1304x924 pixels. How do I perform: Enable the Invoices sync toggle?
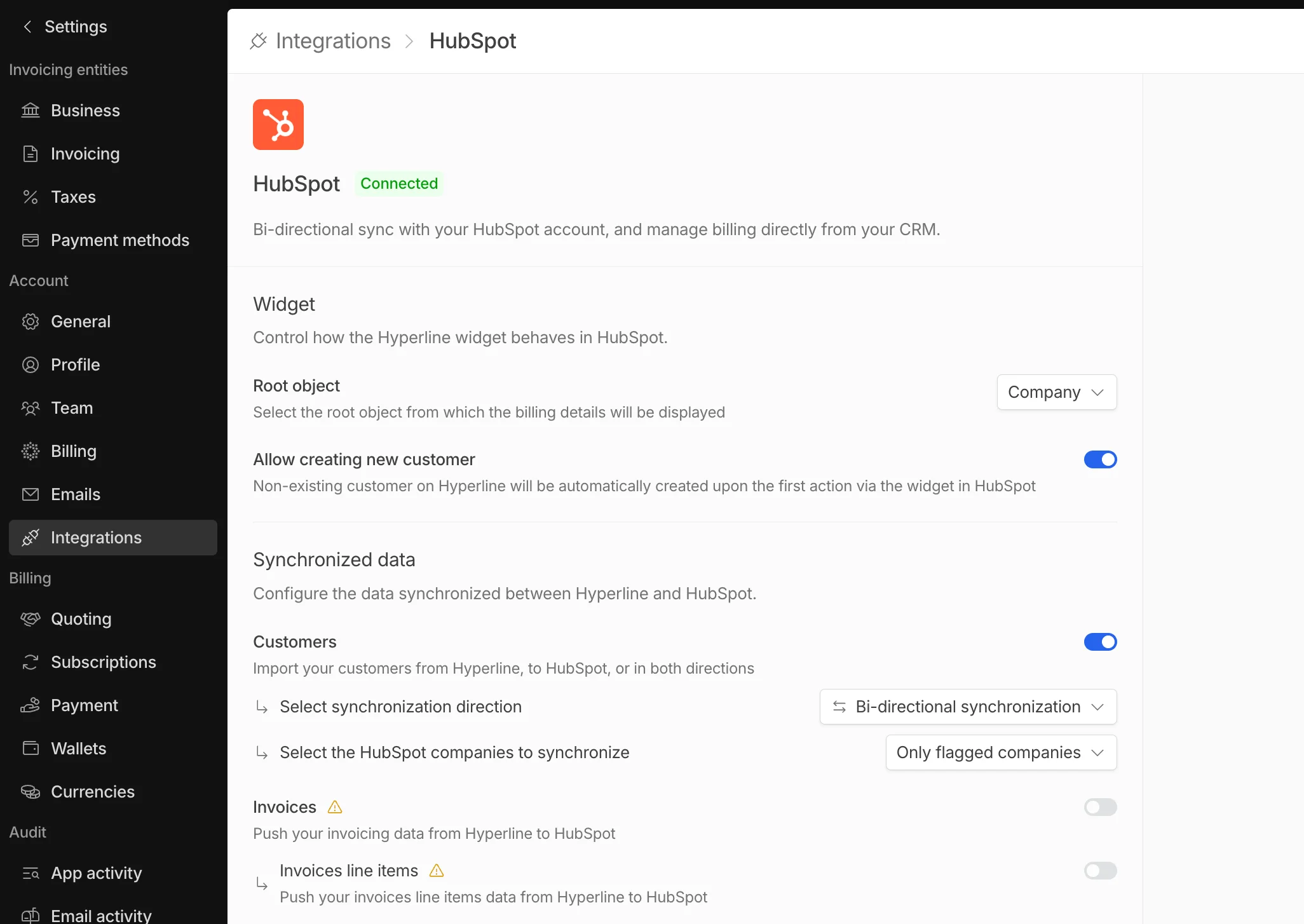pos(1101,807)
